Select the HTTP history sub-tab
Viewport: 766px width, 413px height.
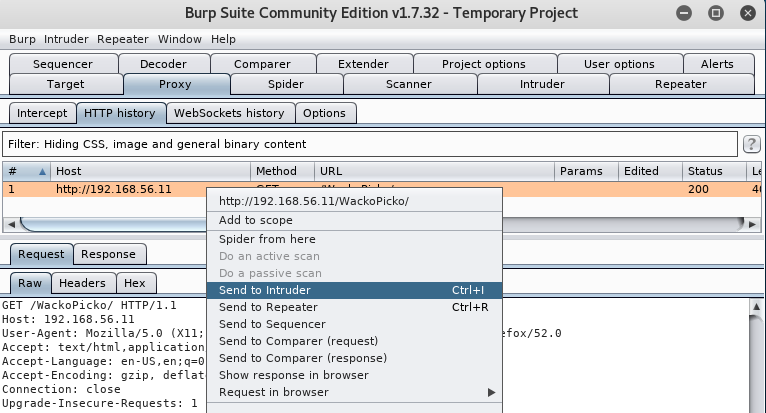[x=120, y=113]
